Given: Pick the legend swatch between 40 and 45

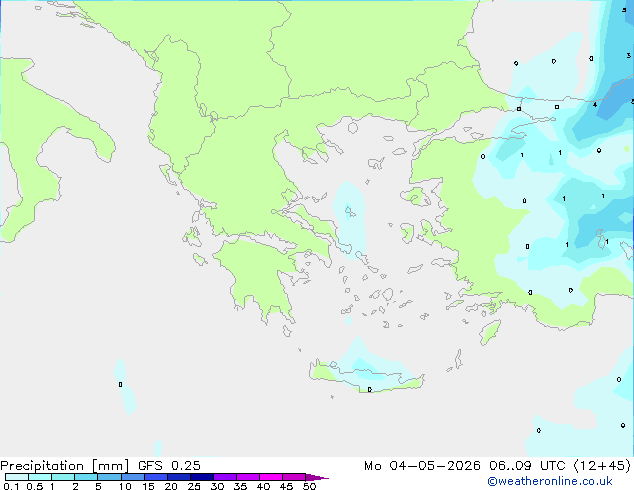Looking at the screenshot, I should (x=271, y=477).
